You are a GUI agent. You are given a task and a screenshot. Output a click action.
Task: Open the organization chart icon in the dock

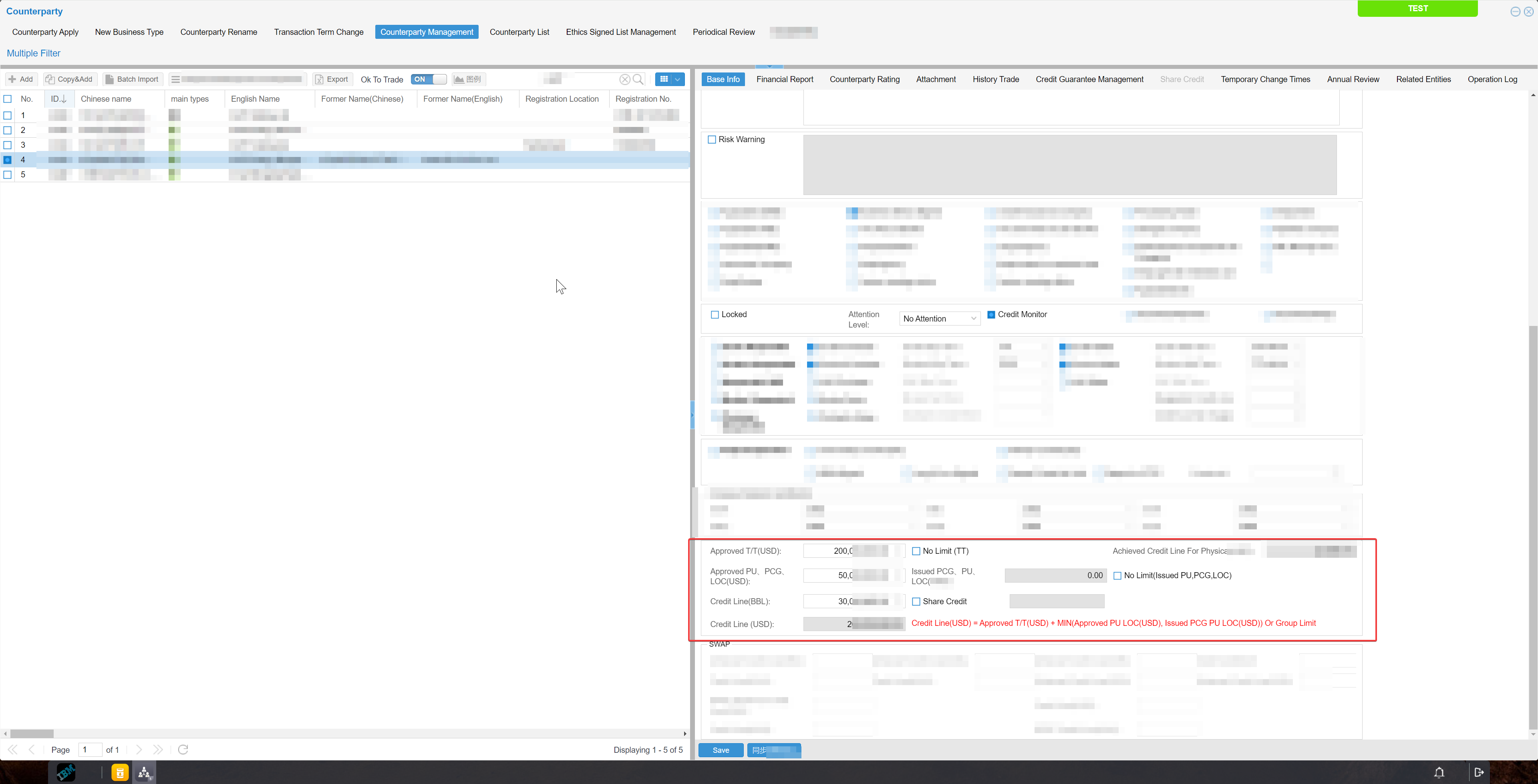[145, 773]
